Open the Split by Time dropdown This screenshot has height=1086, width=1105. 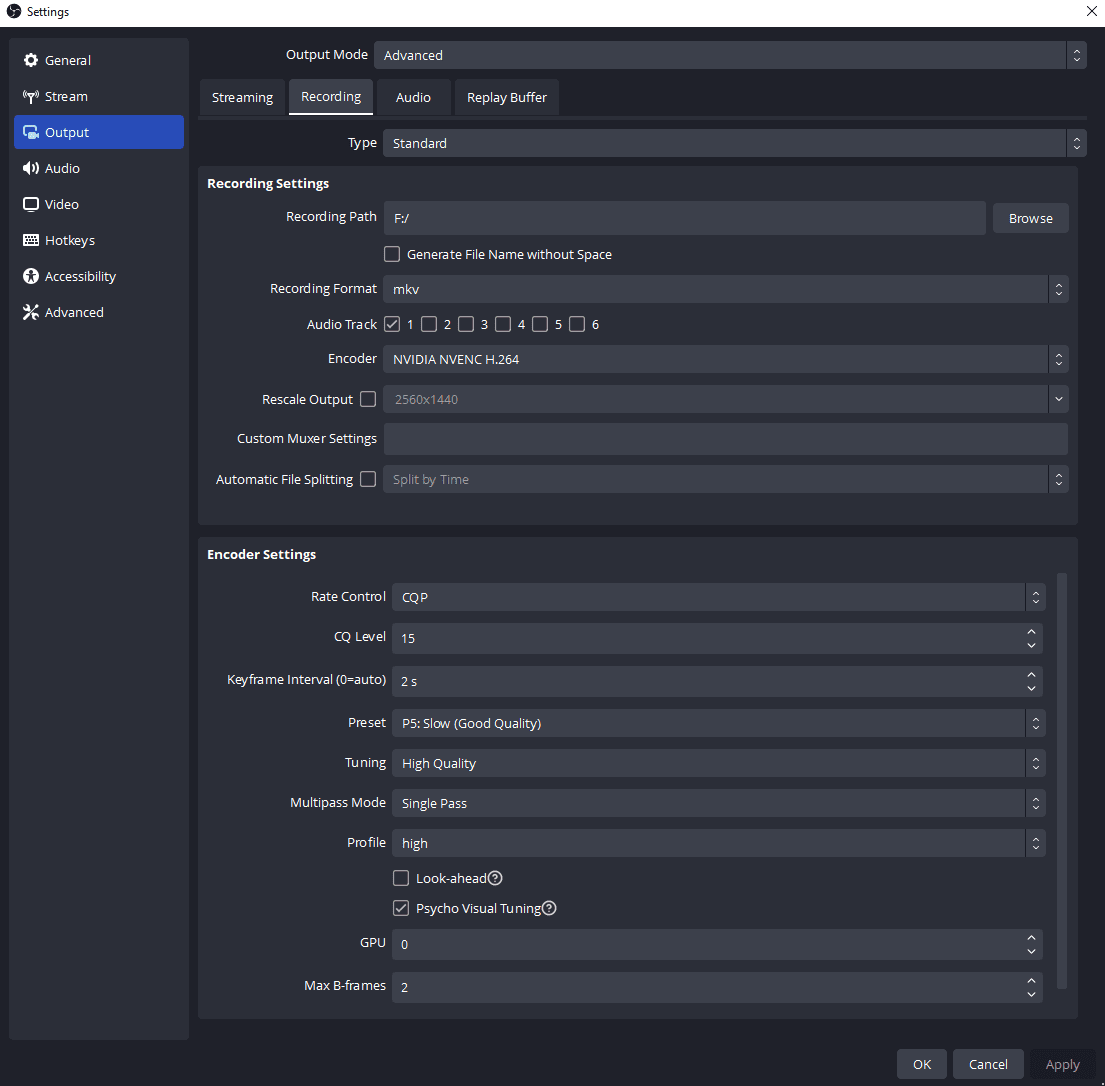click(726, 479)
